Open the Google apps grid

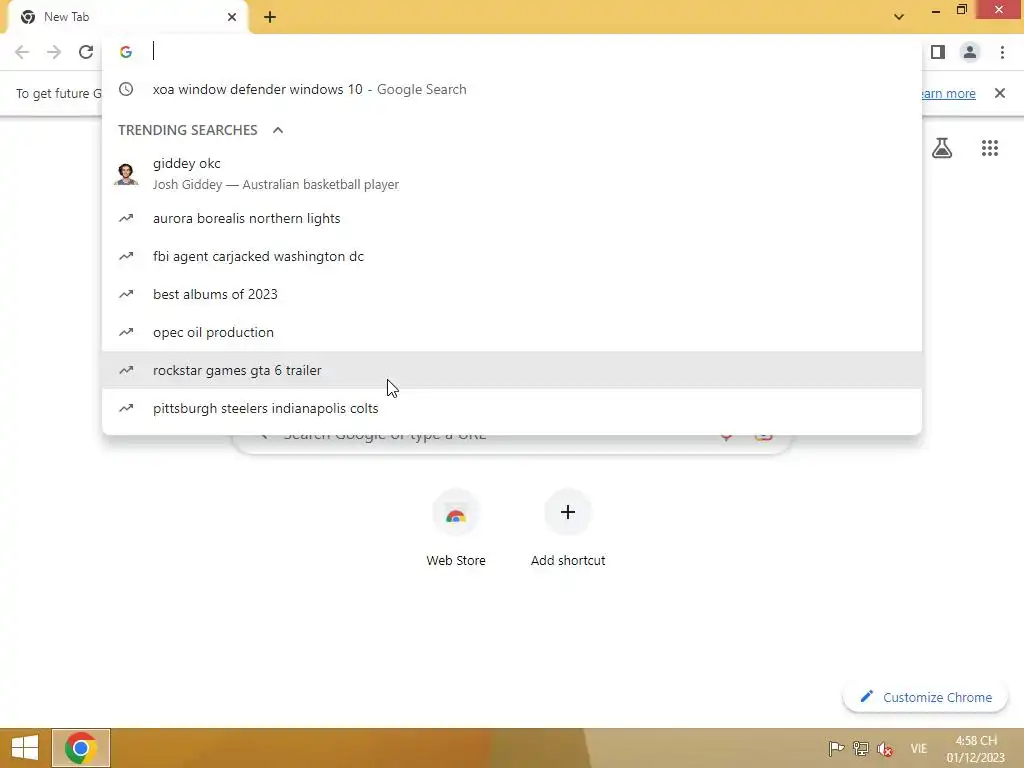tap(989, 148)
